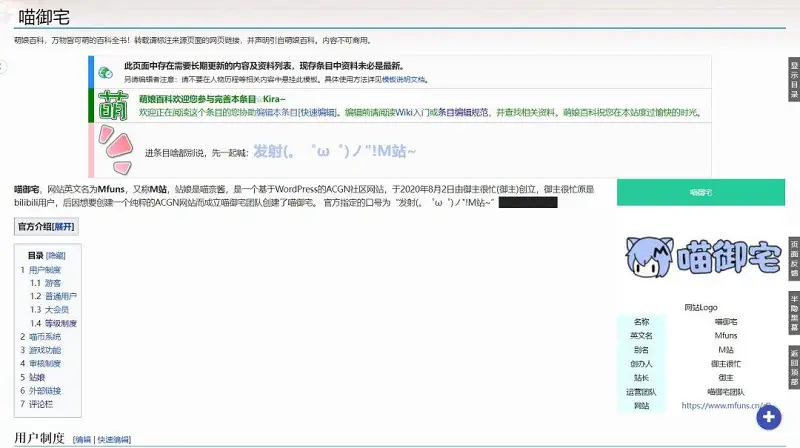Toggle the 半隐黑幕 side tab

pyautogui.click(x=794, y=313)
